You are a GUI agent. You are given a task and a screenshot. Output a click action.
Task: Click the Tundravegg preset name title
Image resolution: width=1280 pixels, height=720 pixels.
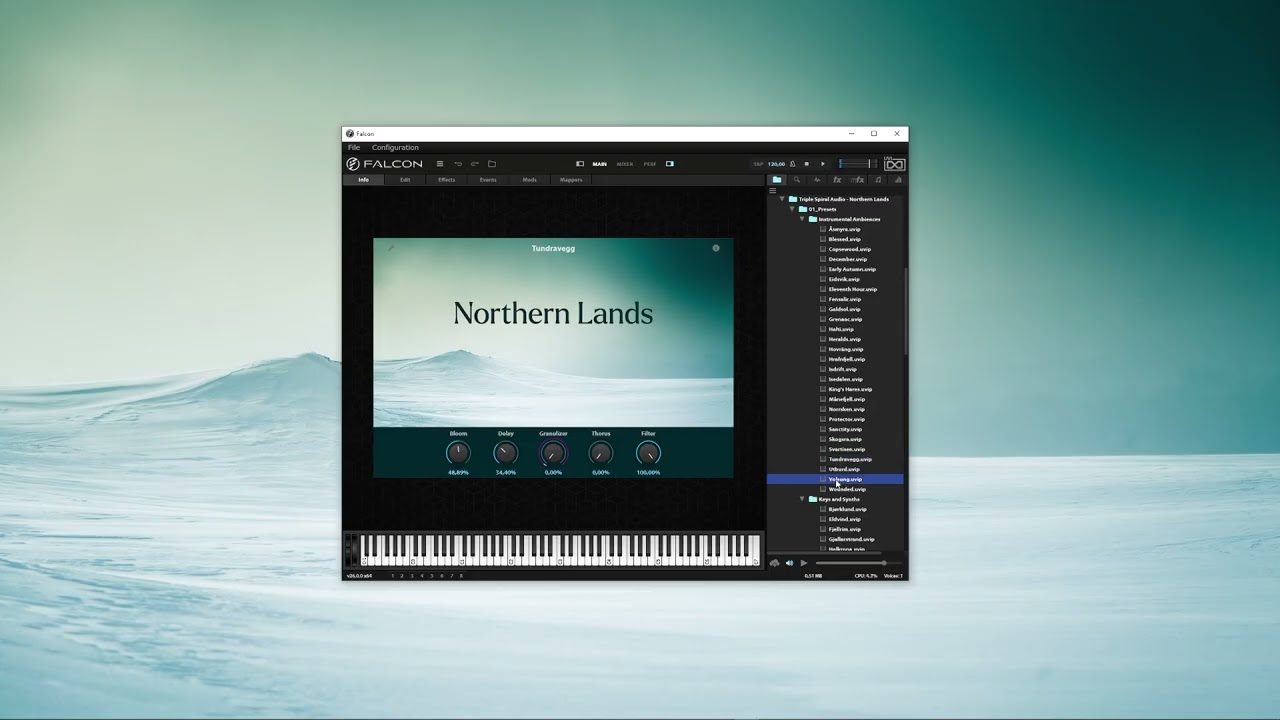pos(553,248)
